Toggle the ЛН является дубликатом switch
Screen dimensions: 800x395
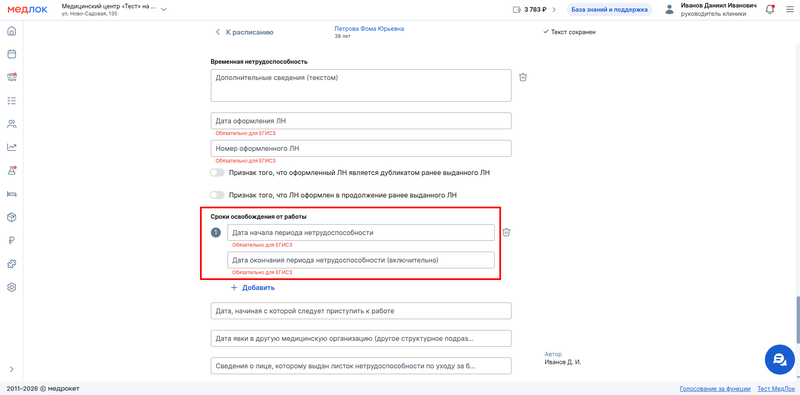[217, 172]
